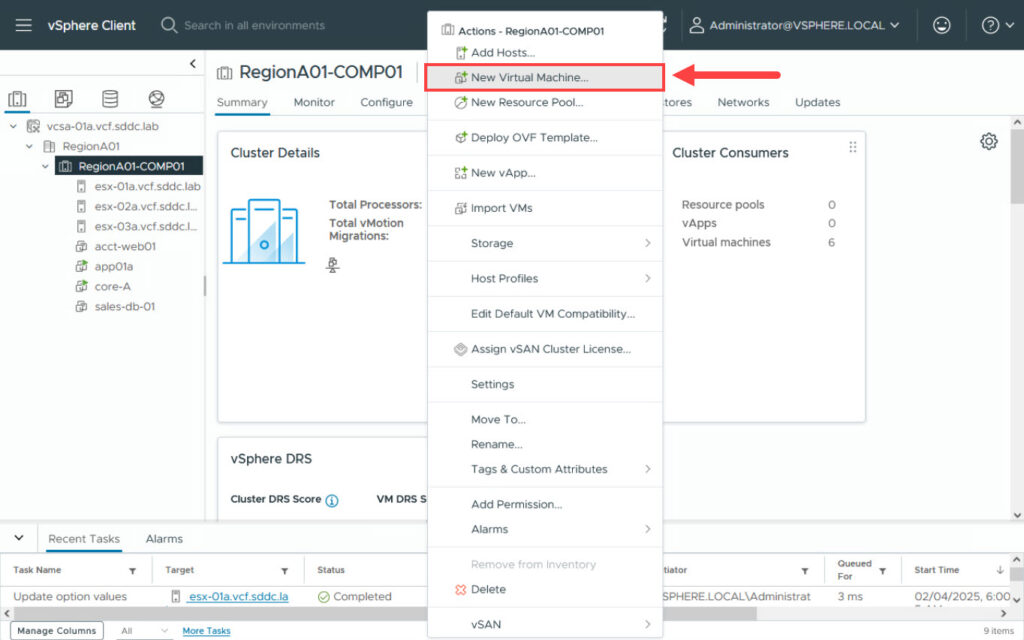The image size is (1024, 640).
Task: Open the help question mark menu
Action: [997, 25]
